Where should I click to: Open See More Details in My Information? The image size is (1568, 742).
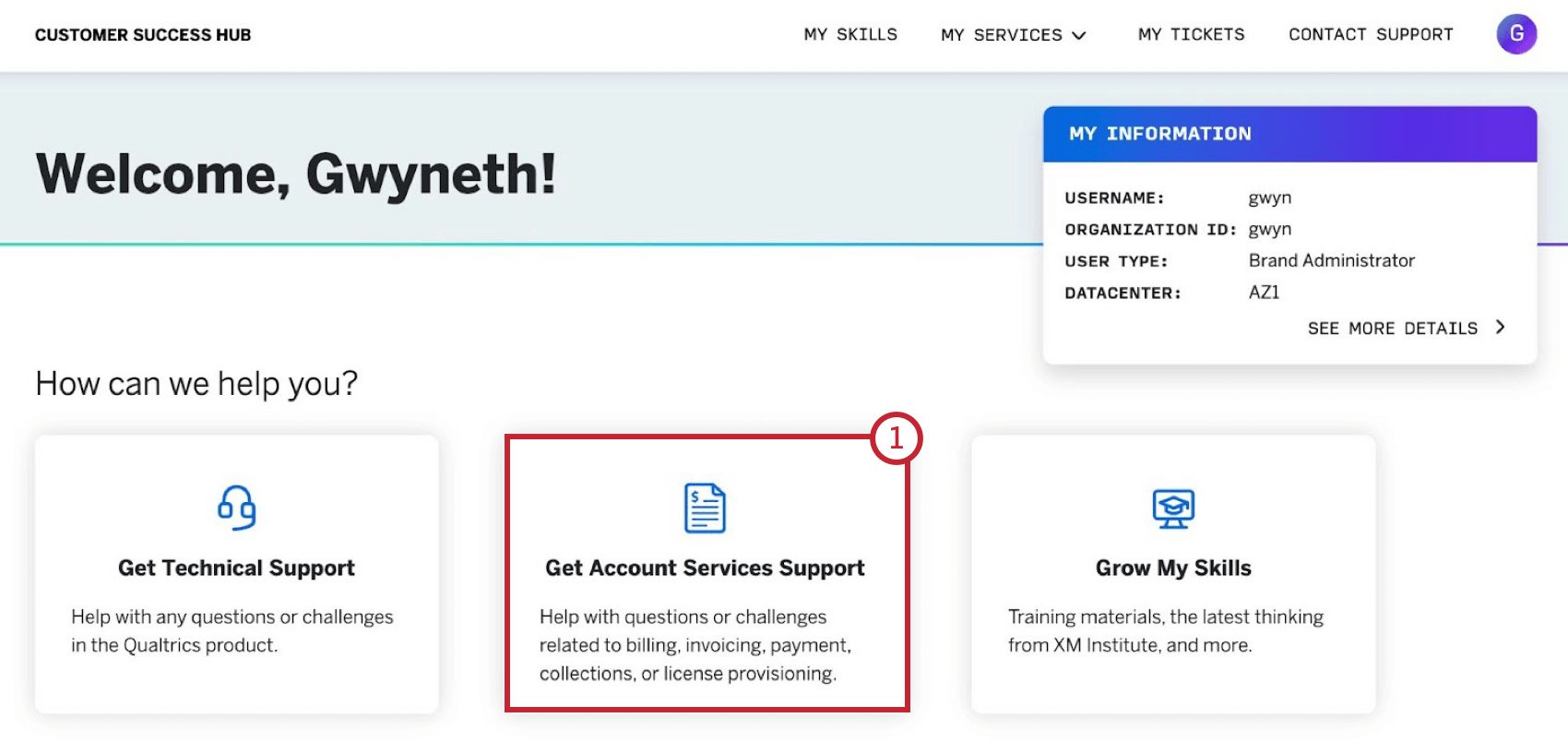tap(1394, 328)
